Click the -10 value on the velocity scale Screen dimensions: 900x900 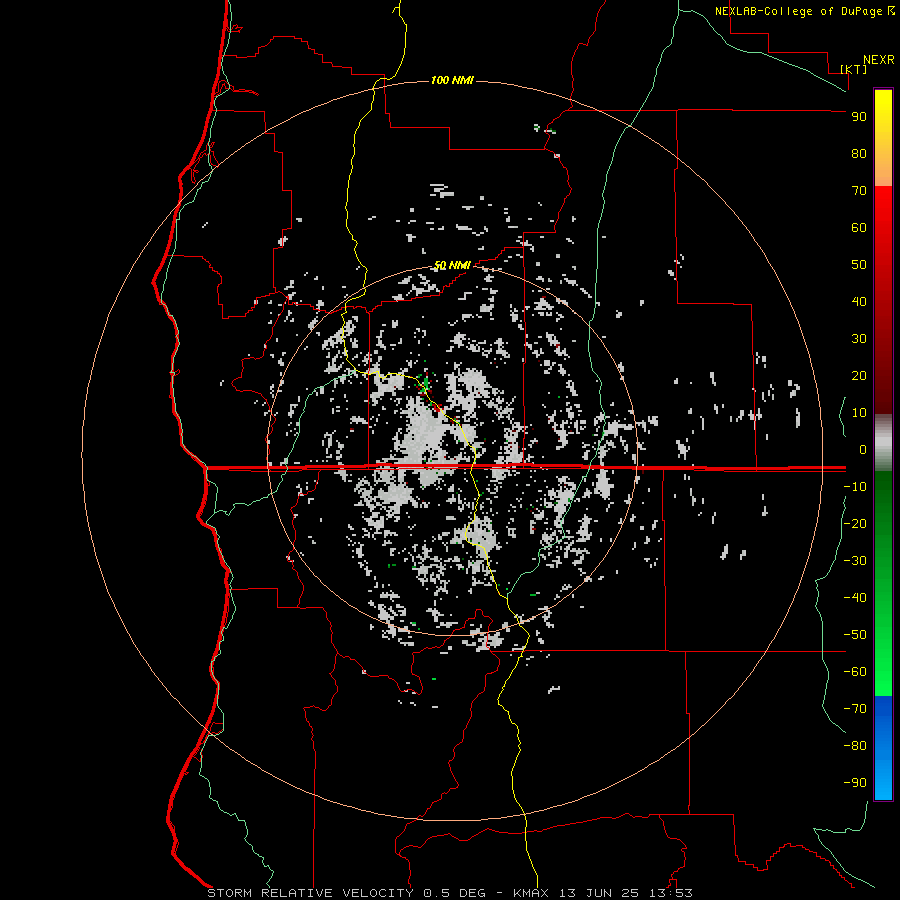(x=855, y=487)
